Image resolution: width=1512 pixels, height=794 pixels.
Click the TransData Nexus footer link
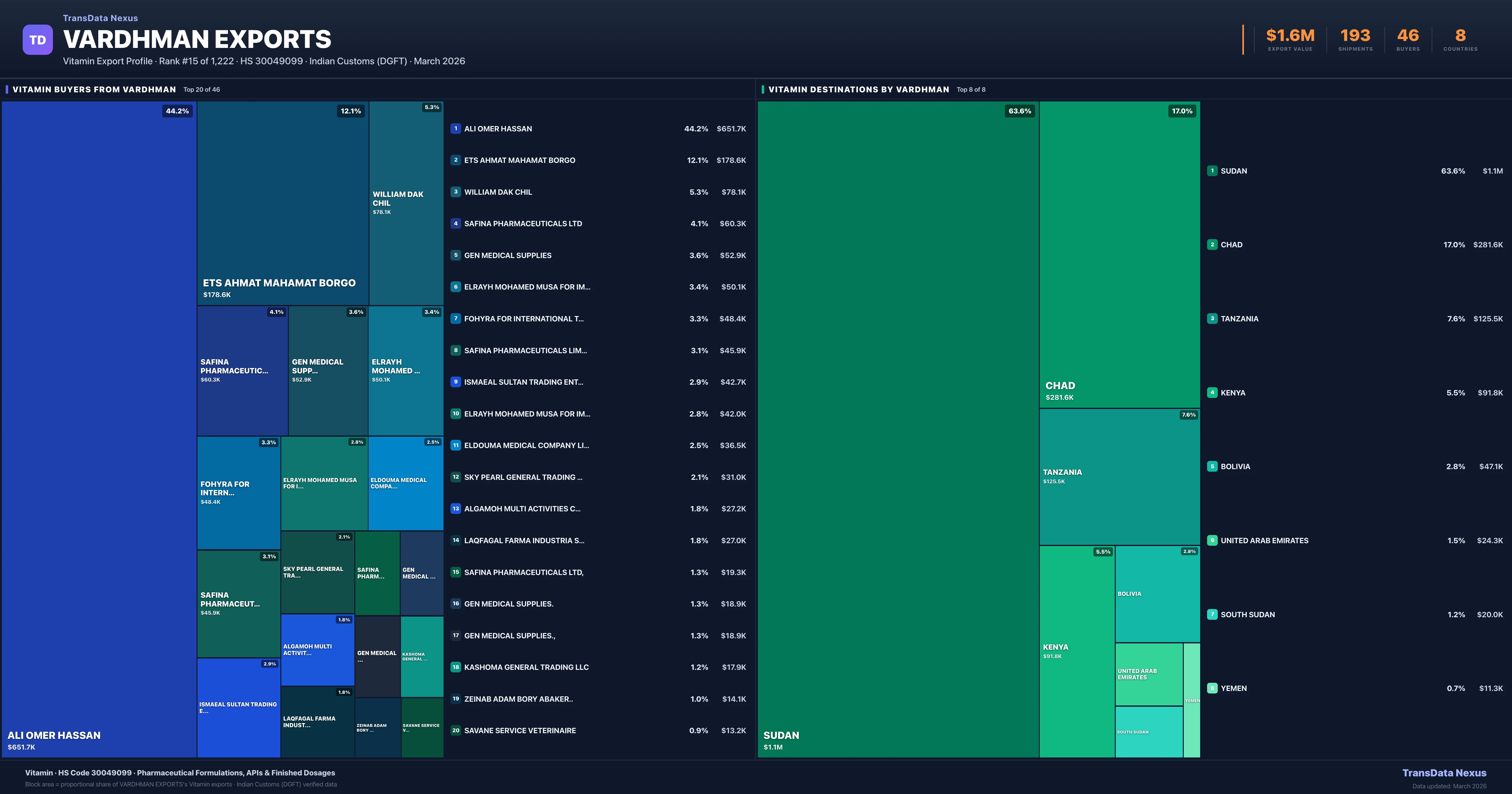tap(1444, 773)
